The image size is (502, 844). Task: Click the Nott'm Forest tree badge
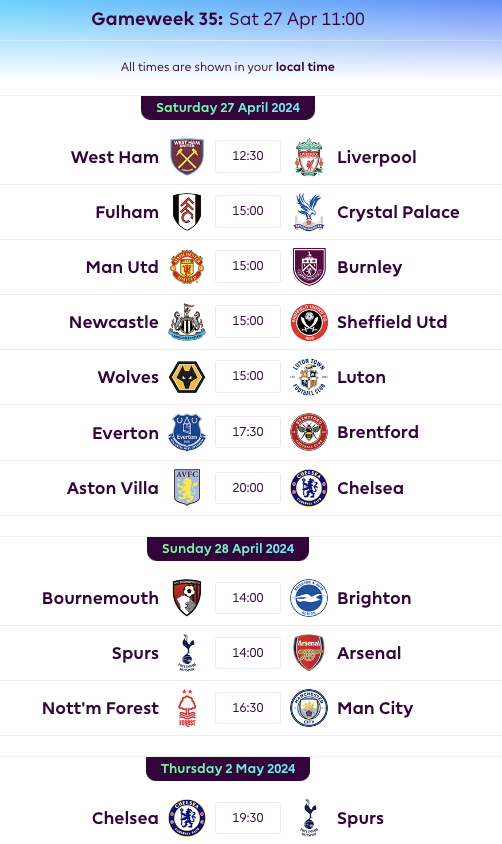[187, 708]
